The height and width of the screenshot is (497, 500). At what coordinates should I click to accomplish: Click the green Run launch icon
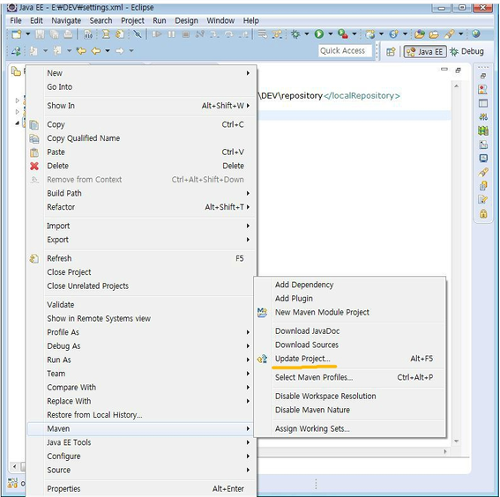pos(319,34)
